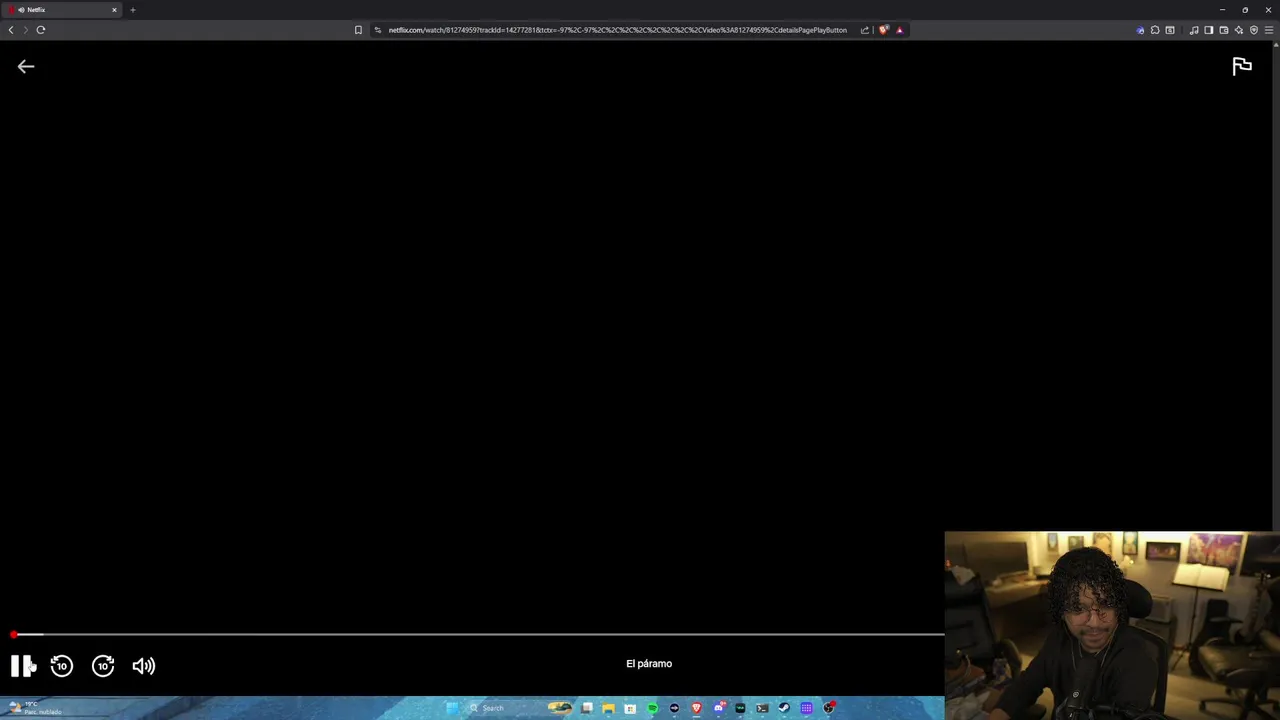1280x720 pixels.
Task: Open the extensions puzzle icon
Action: [1155, 30]
